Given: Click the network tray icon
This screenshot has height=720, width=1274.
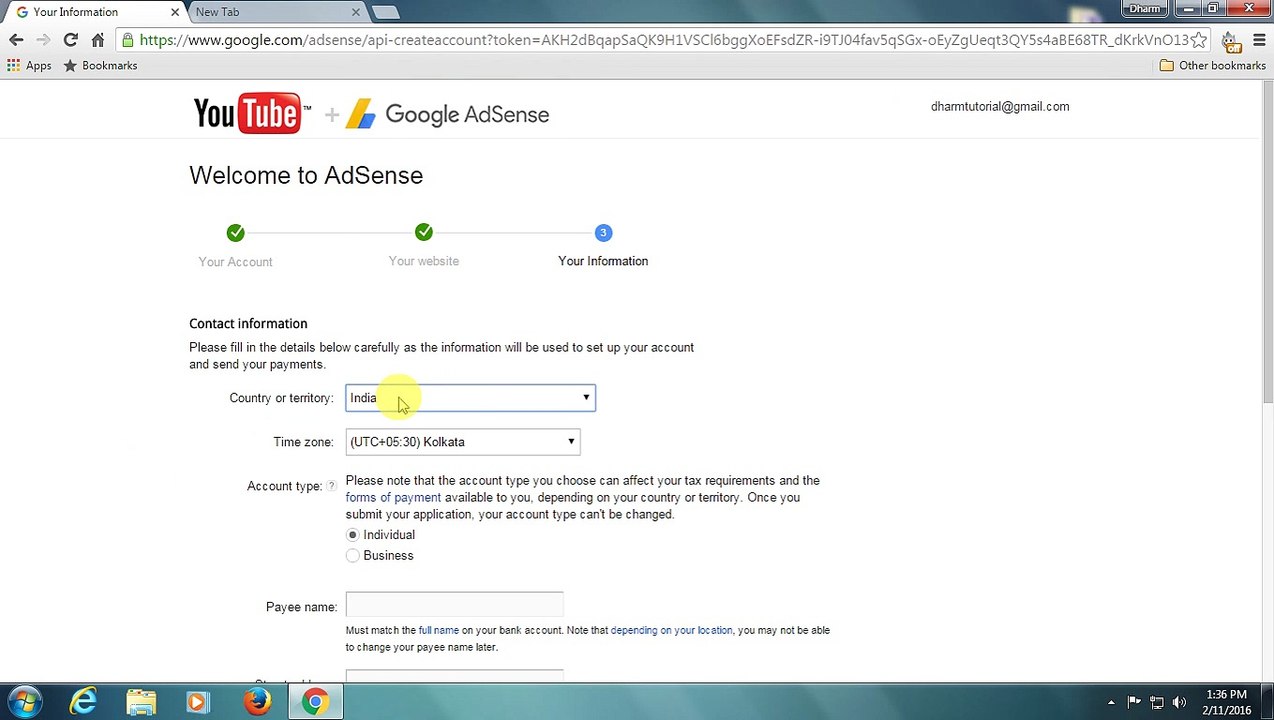Looking at the screenshot, I should (1157, 702).
